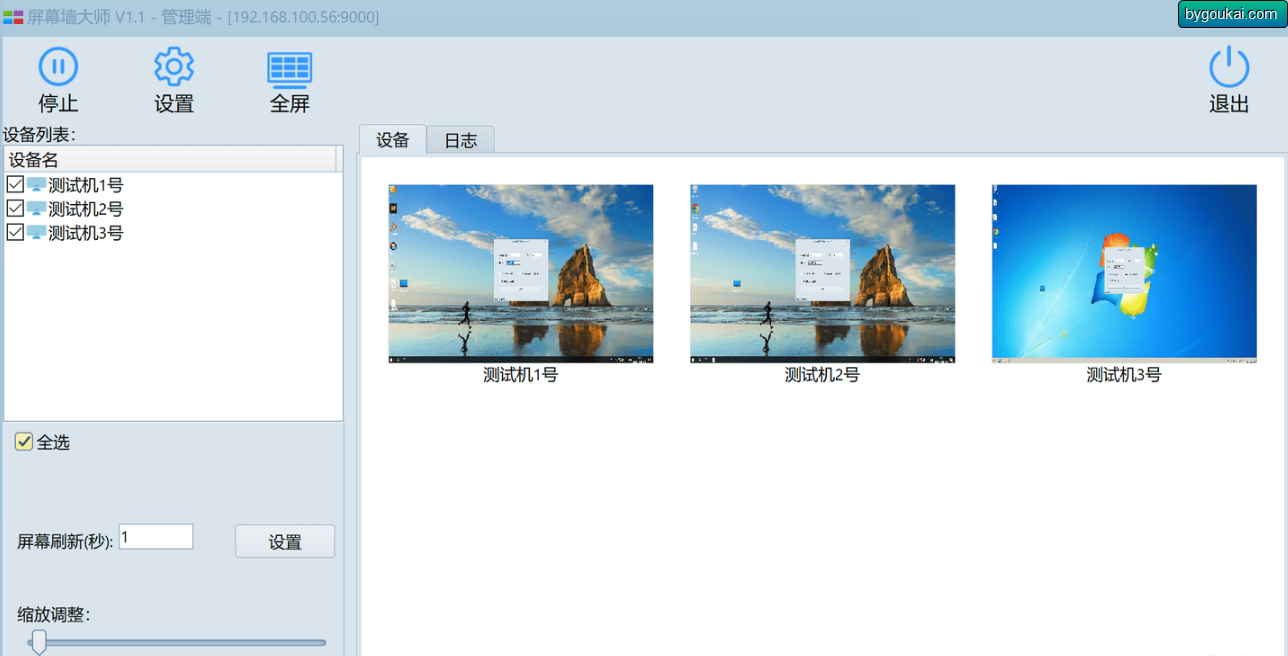The height and width of the screenshot is (656, 1288).
Task: Uncheck the 测试机3号 checkbox
Action: coord(15,232)
